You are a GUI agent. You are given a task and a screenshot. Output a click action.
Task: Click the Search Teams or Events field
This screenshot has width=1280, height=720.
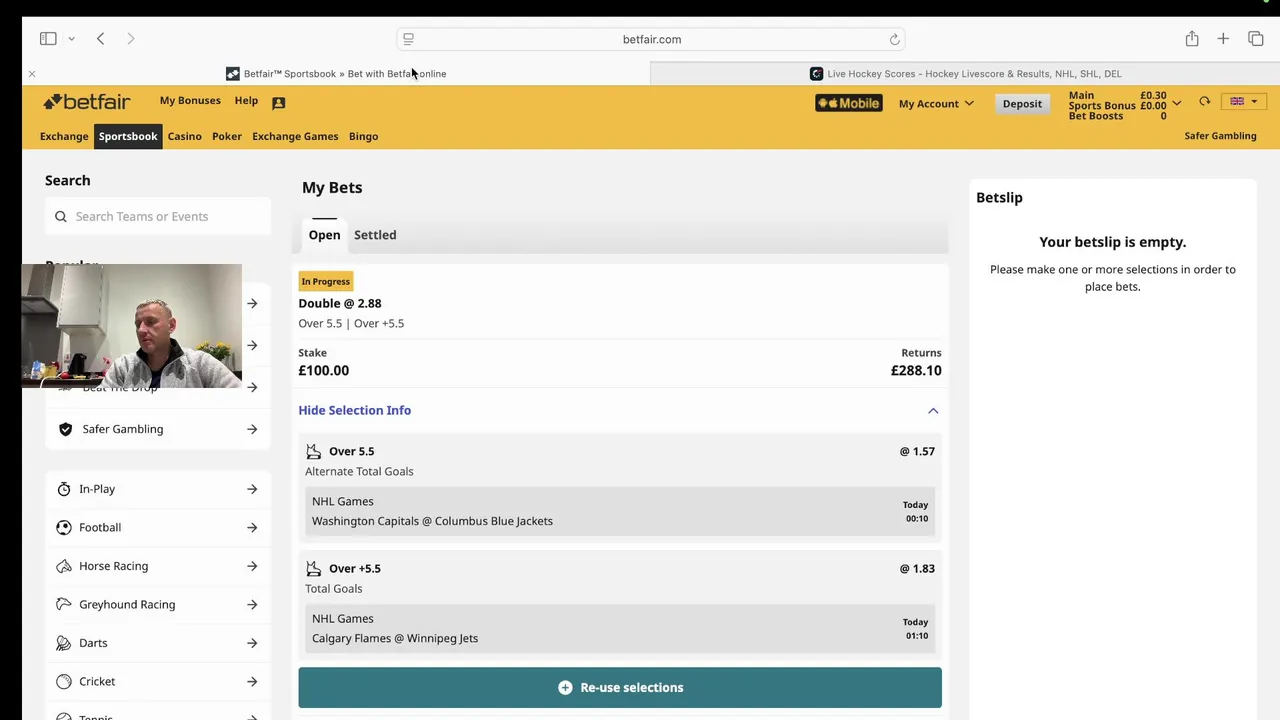tap(160, 216)
